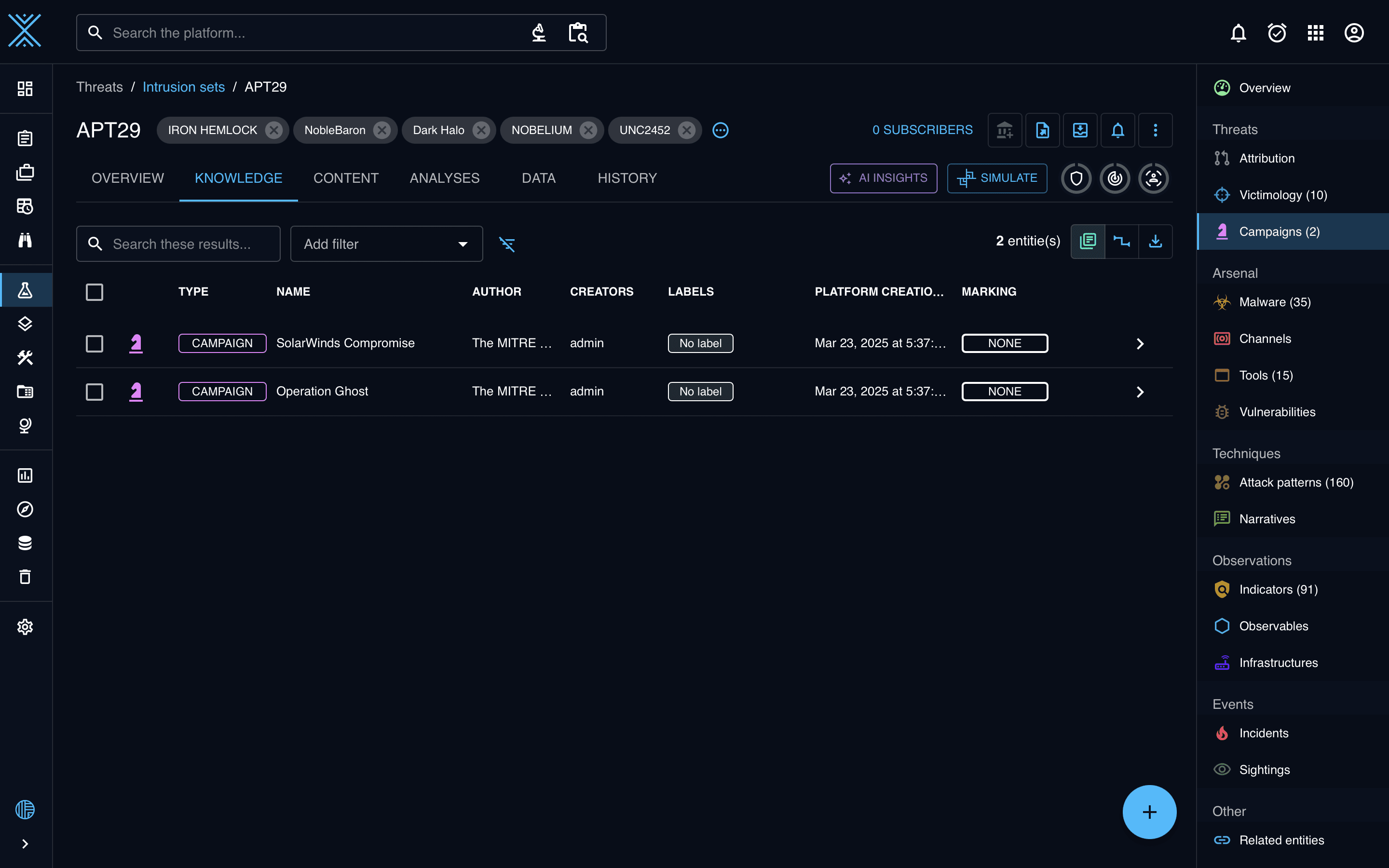1389x868 pixels.
Task: Remove the NOBELIUM alias chip
Action: coord(588,130)
